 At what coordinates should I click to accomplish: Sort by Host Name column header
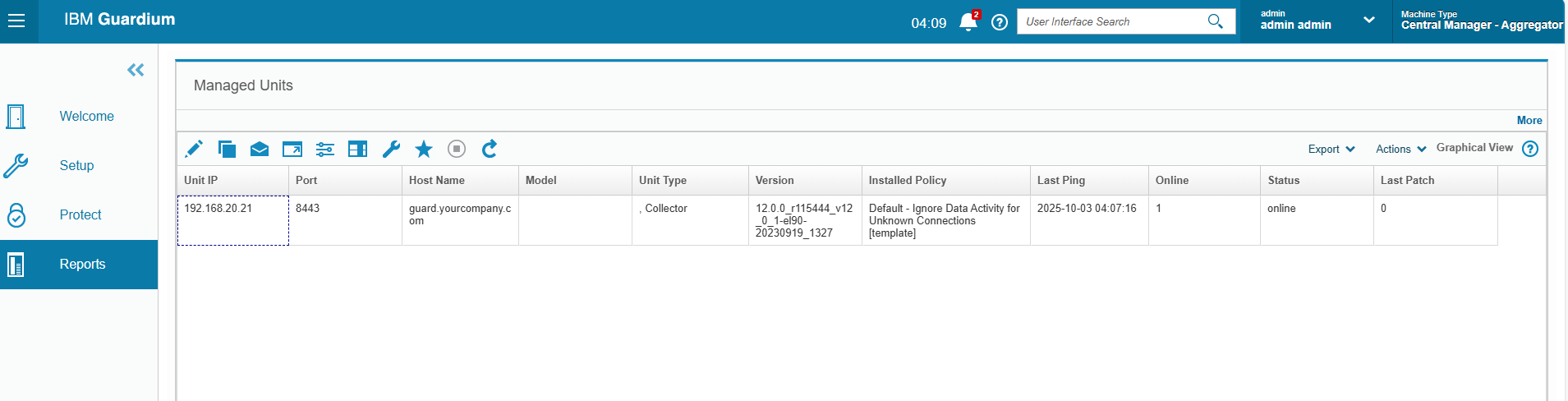(460, 181)
